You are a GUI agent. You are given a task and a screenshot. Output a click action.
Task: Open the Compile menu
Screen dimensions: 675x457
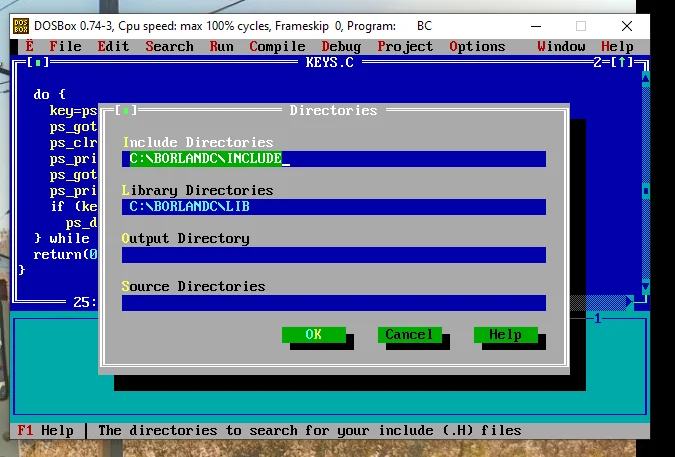pyautogui.click(x=277, y=46)
